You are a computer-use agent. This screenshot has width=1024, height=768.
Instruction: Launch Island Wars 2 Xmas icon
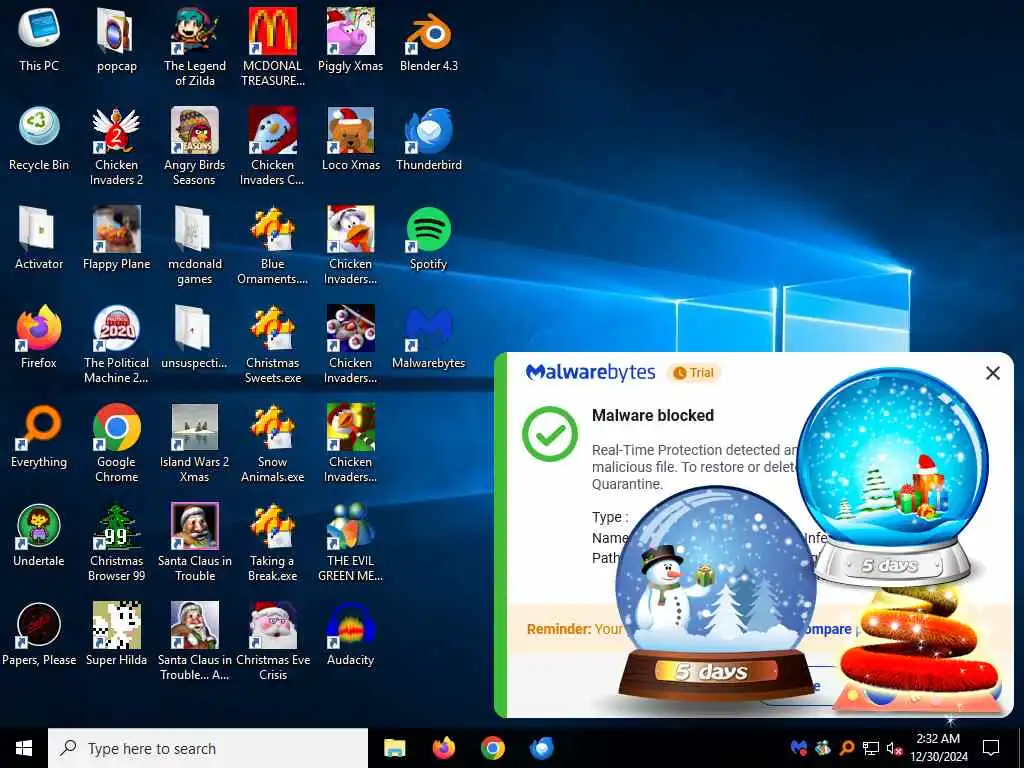pyautogui.click(x=195, y=443)
